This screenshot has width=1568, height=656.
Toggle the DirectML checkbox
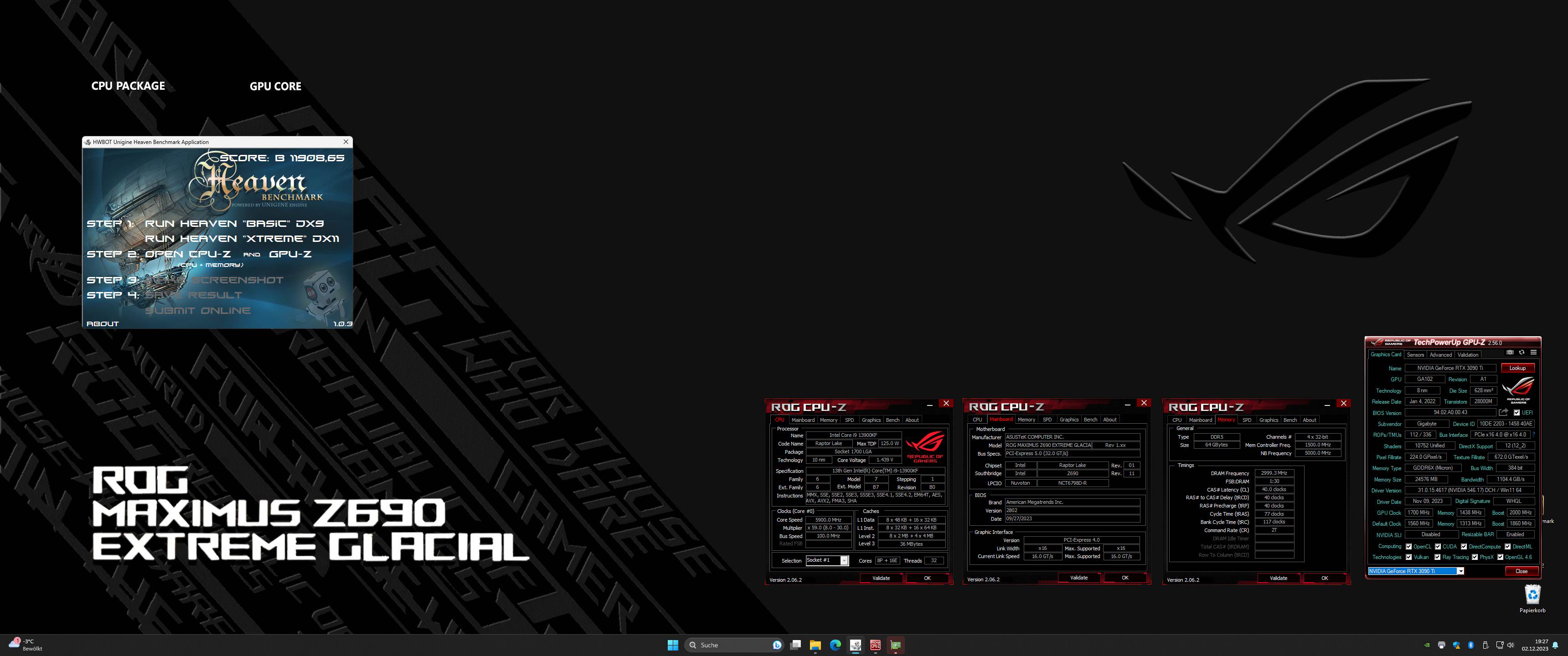1508,547
